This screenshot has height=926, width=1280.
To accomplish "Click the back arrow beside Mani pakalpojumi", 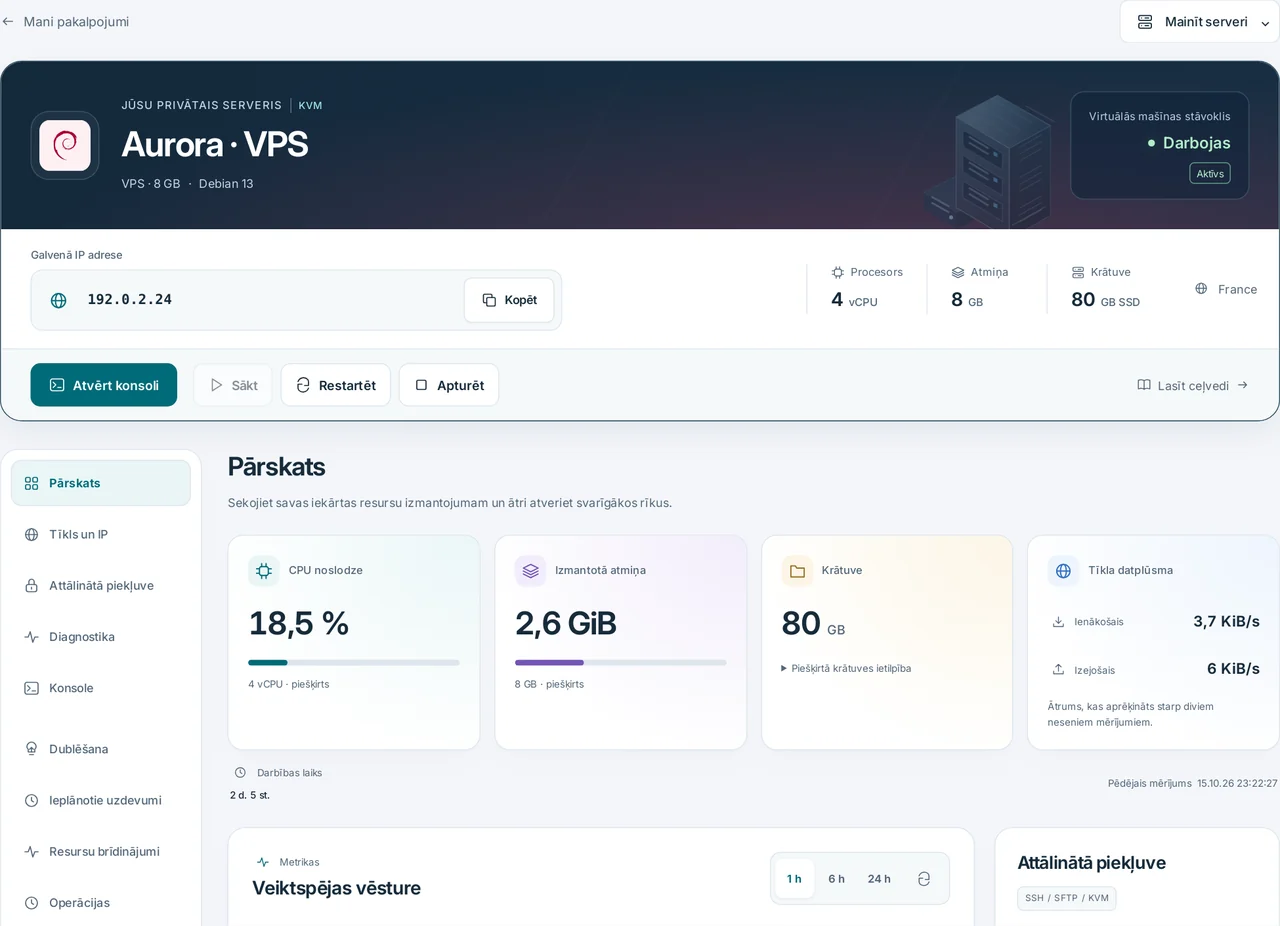I will [8, 21].
